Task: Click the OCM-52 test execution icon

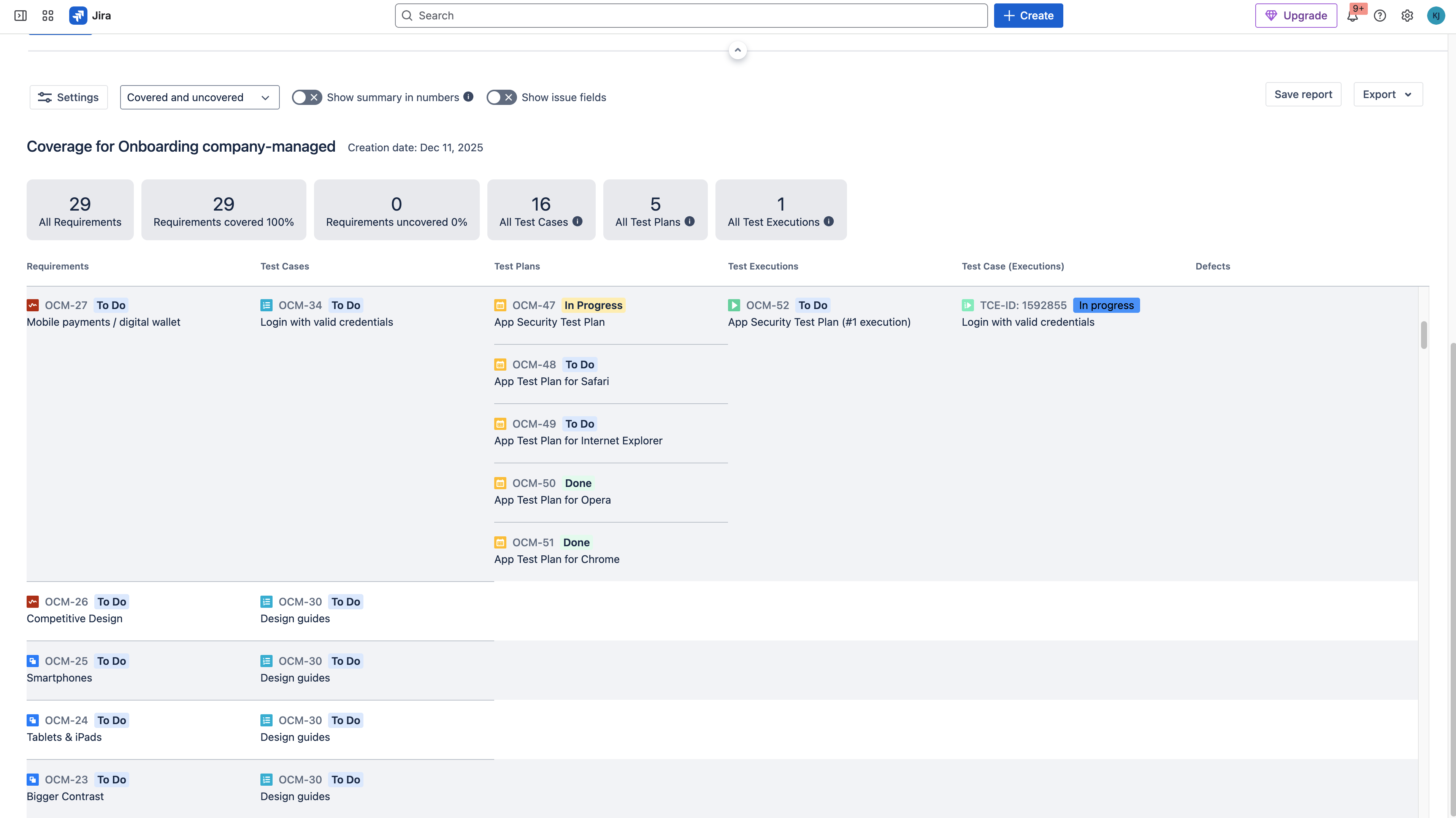Action: click(x=734, y=305)
